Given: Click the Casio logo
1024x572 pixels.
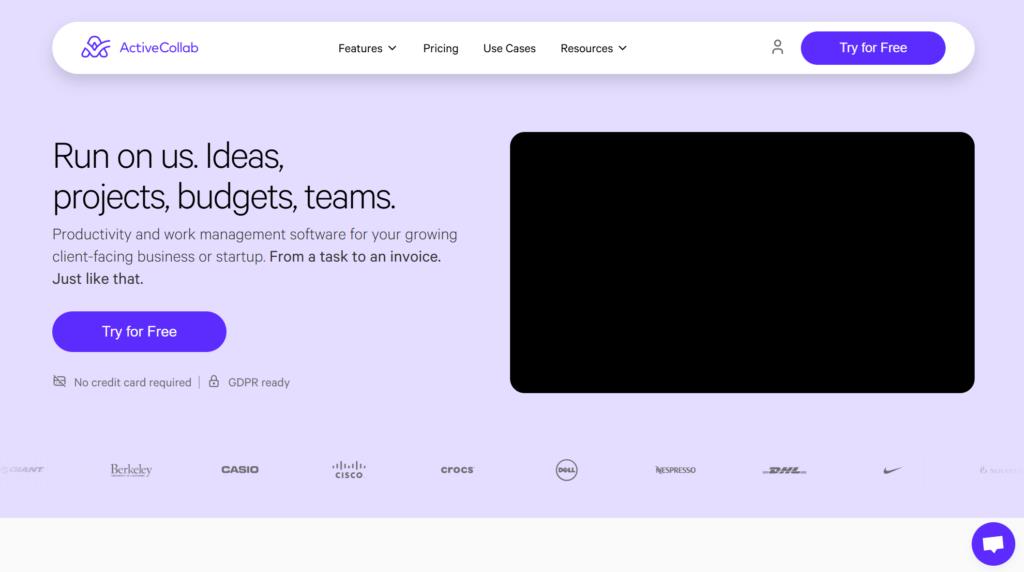Looking at the screenshot, I should pyautogui.click(x=240, y=469).
